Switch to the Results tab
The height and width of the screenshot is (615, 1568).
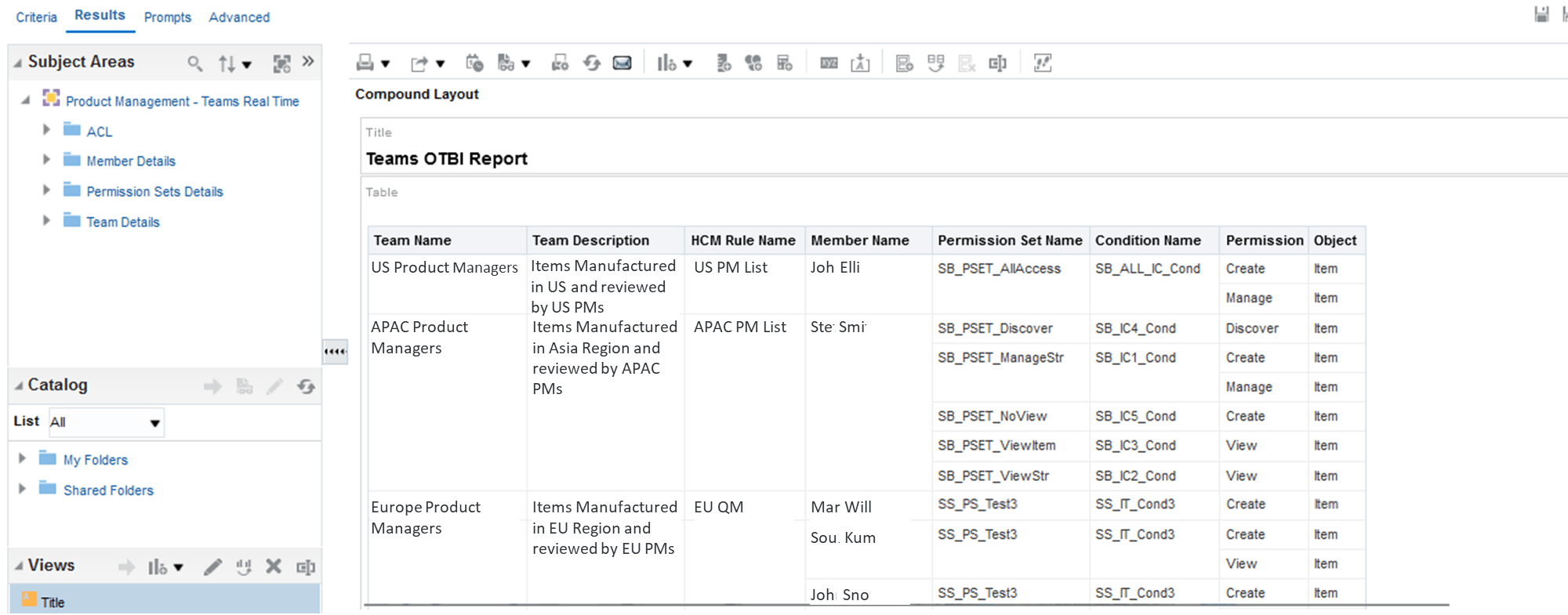pos(100,15)
